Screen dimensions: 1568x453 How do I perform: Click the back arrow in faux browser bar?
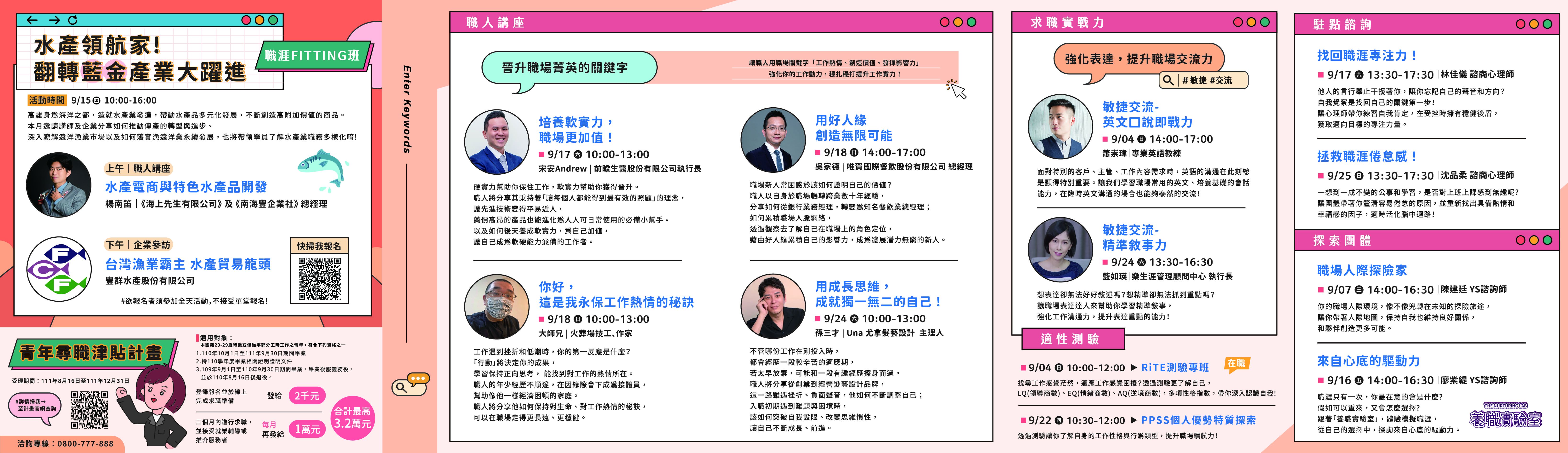coord(32,20)
